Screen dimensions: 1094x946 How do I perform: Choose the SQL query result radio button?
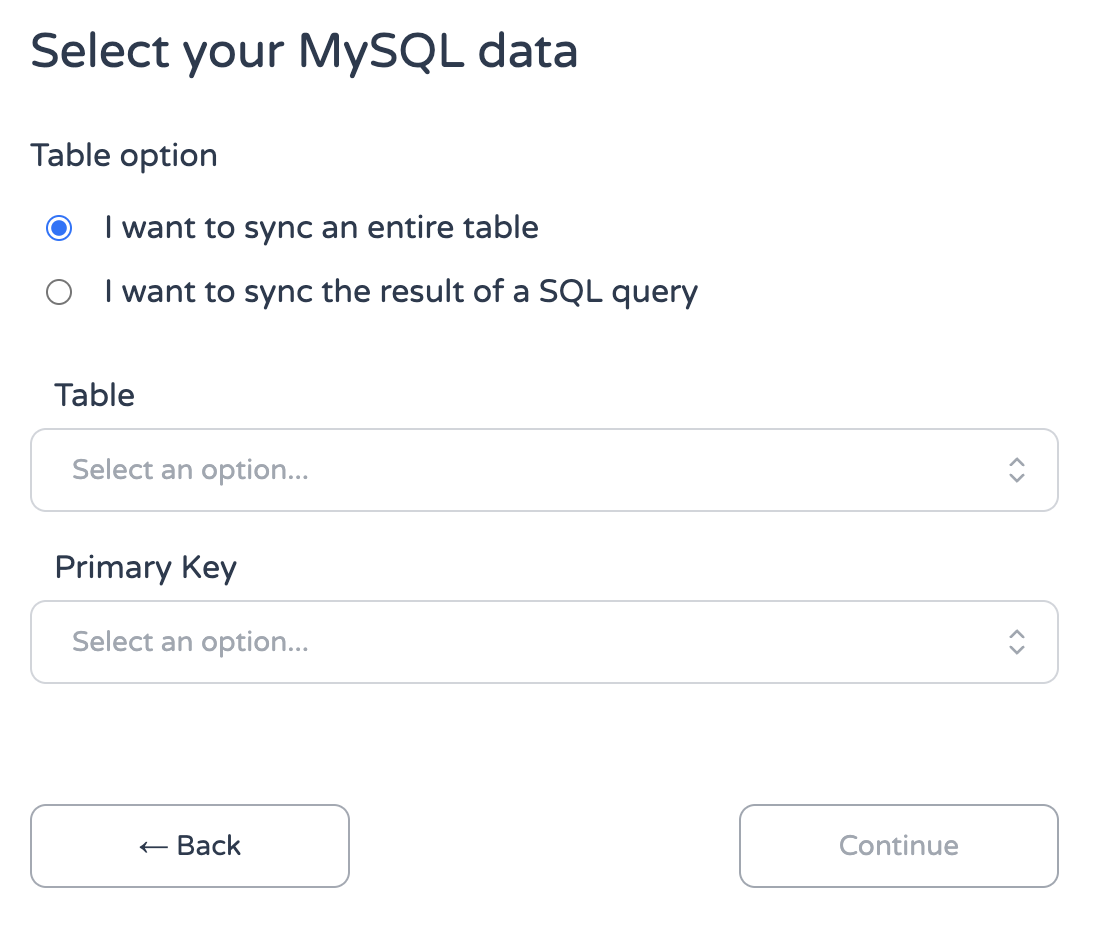[59, 292]
